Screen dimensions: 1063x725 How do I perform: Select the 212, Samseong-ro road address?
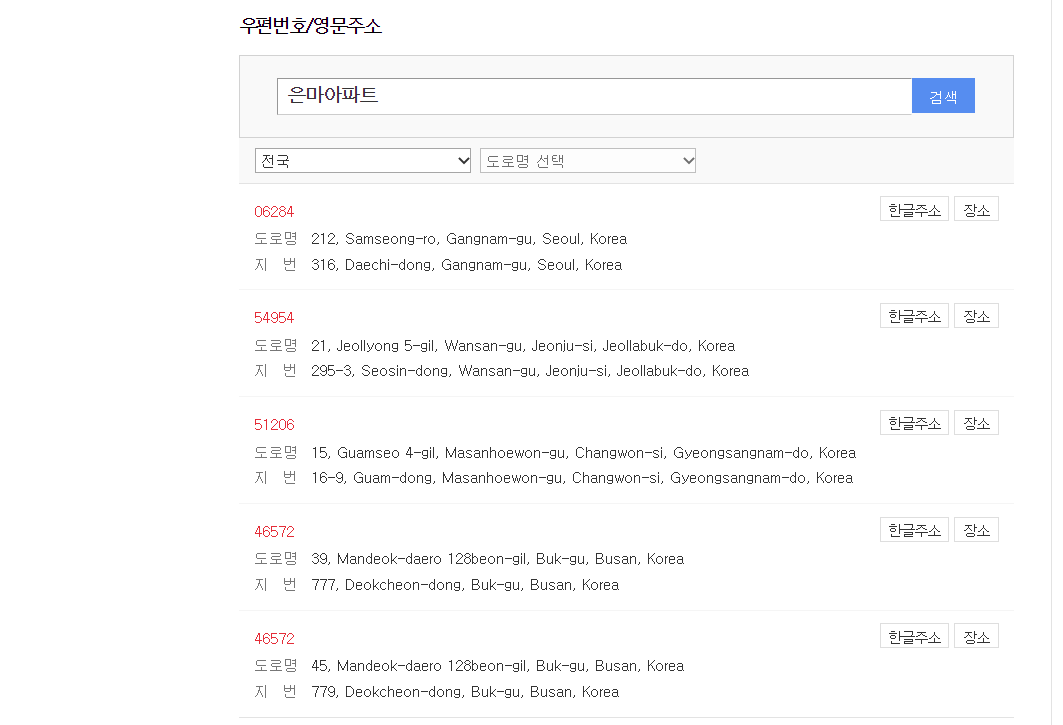tap(469, 239)
